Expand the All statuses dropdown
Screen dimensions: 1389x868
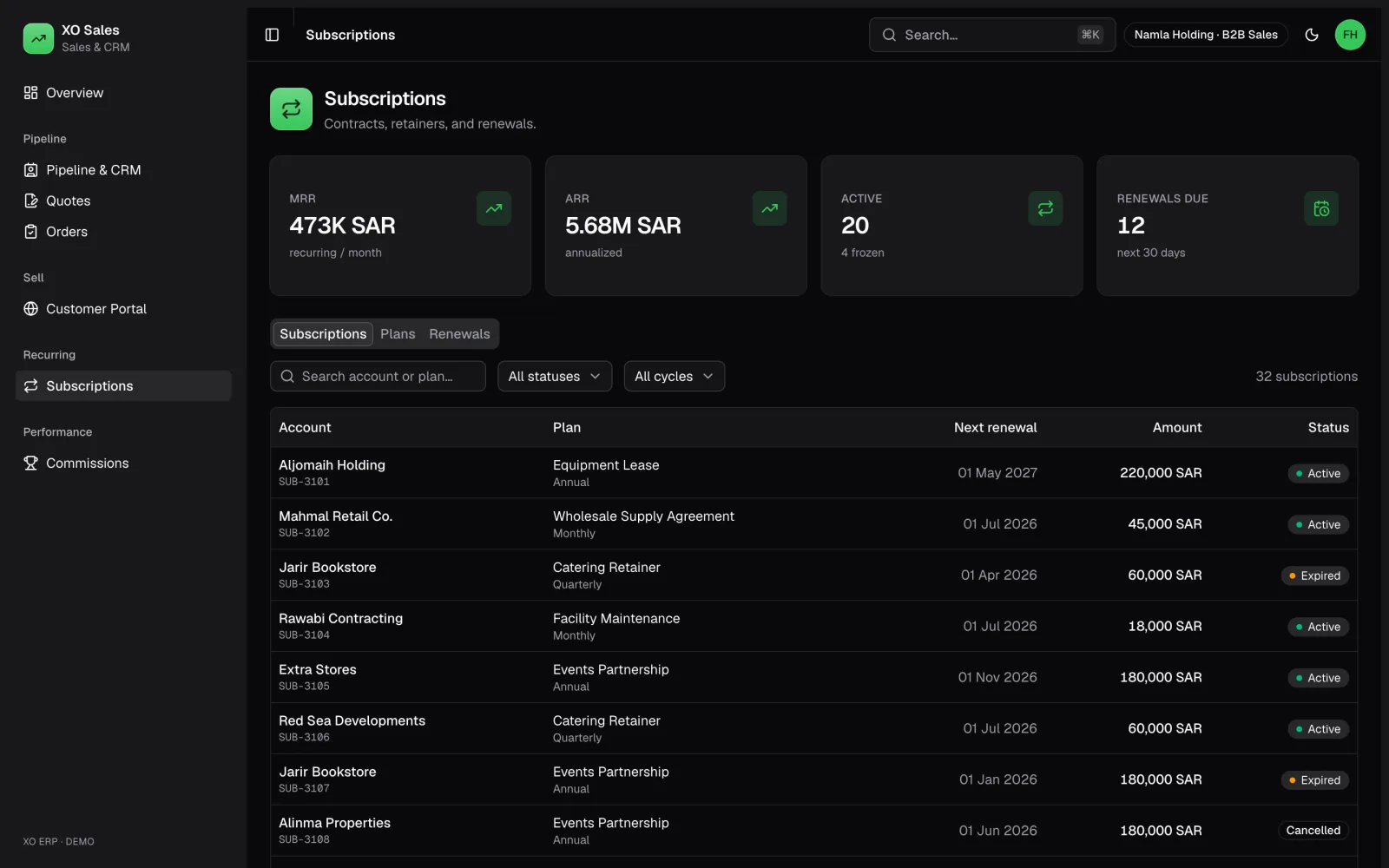(x=555, y=376)
